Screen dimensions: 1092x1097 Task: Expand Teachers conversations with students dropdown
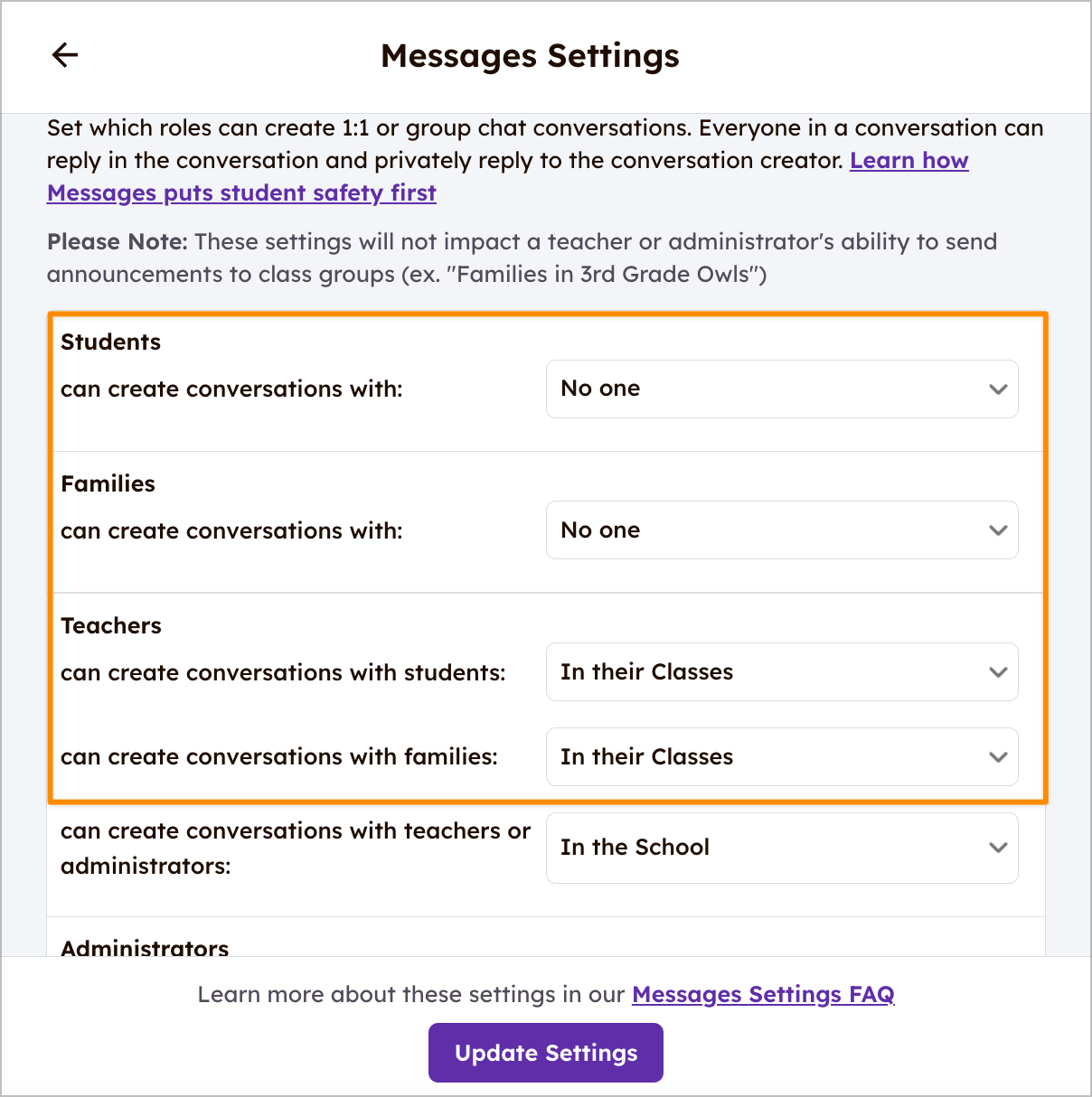click(782, 672)
